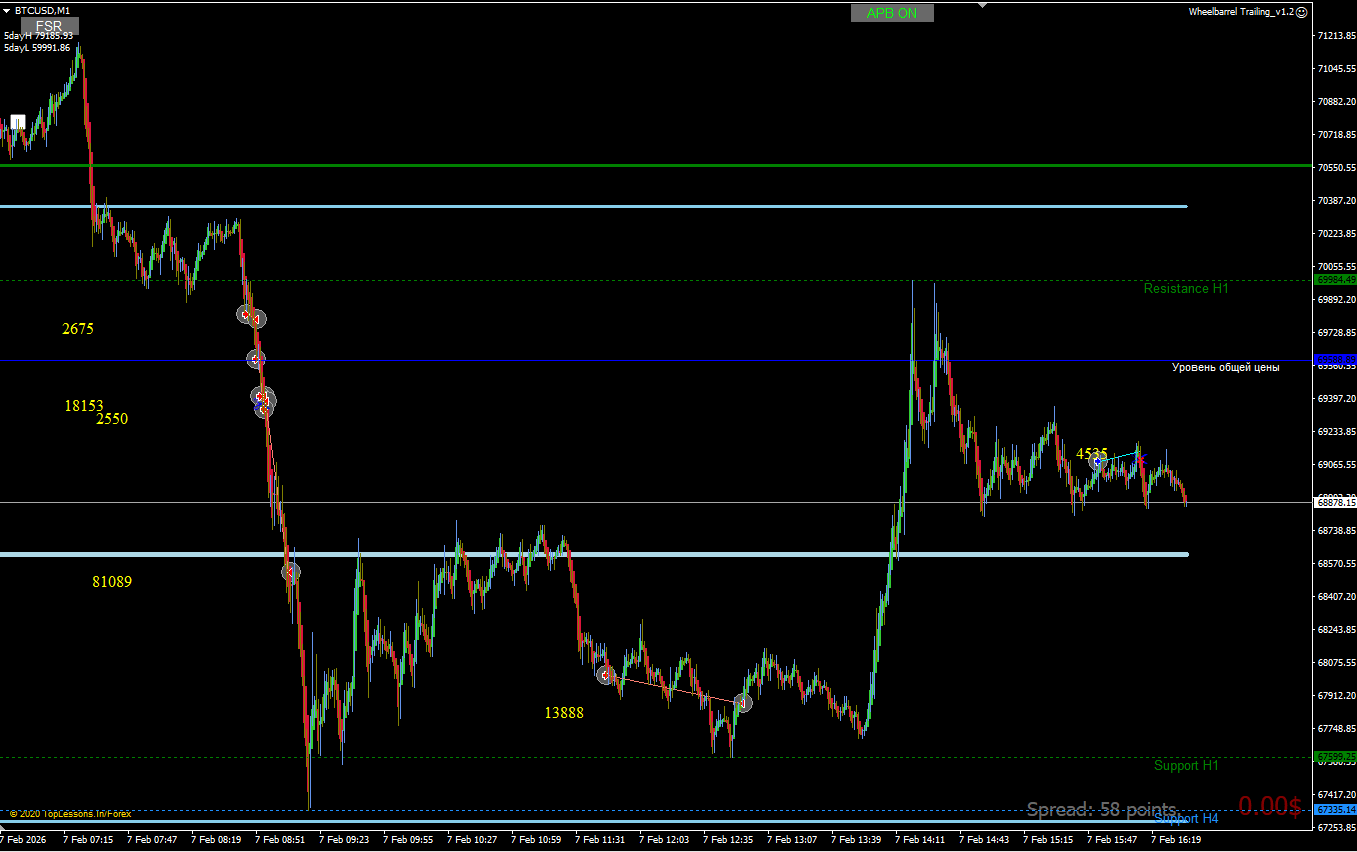Click the Support H1 label
Screen dimensions: 1357x852
pos(1186,765)
